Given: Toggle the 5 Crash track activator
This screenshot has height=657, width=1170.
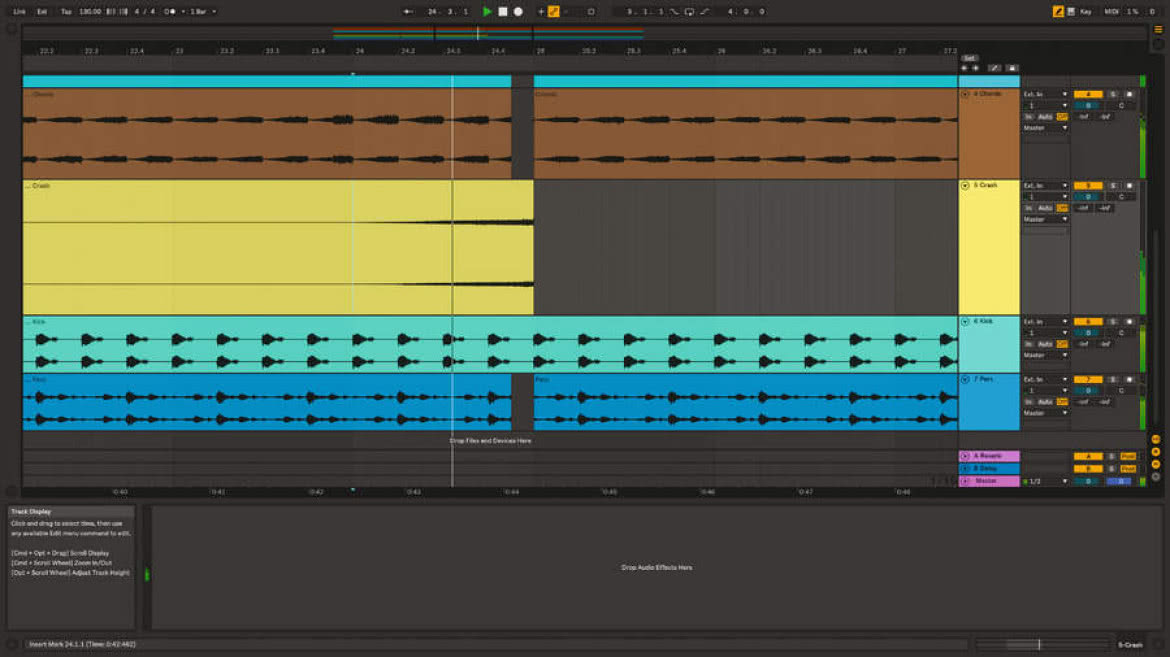Looking at the screenshot, I should tap(1088, 185).
